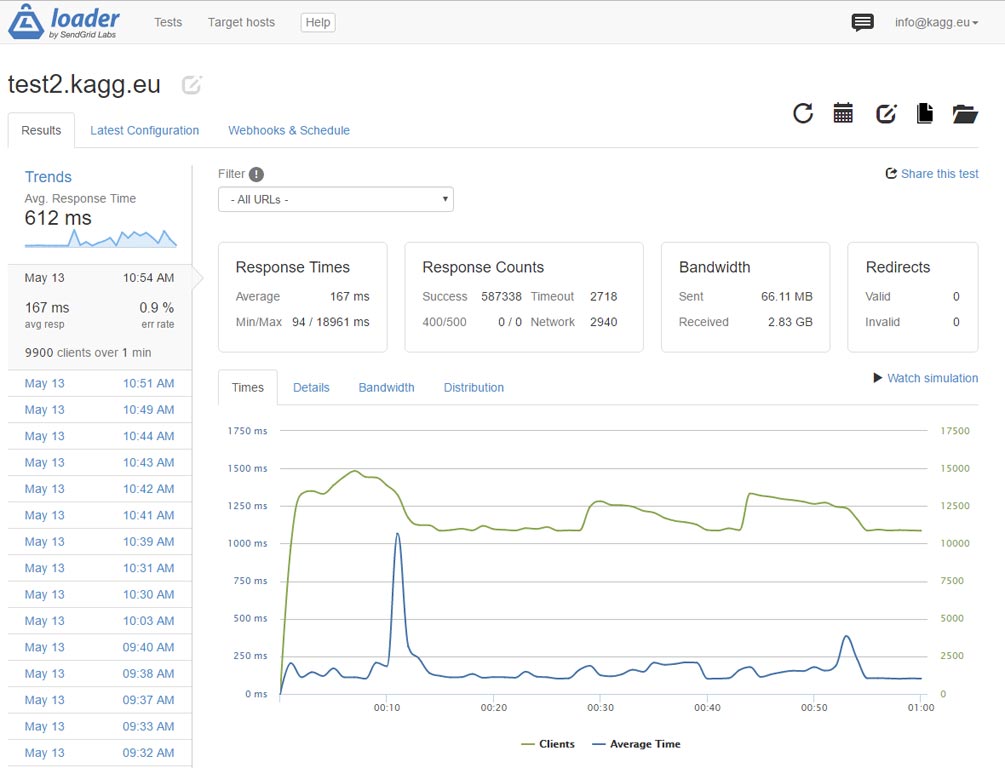Expand the info@kagg.eu account menu
The image size is (1005, 768).
click(x=936, y=22)
